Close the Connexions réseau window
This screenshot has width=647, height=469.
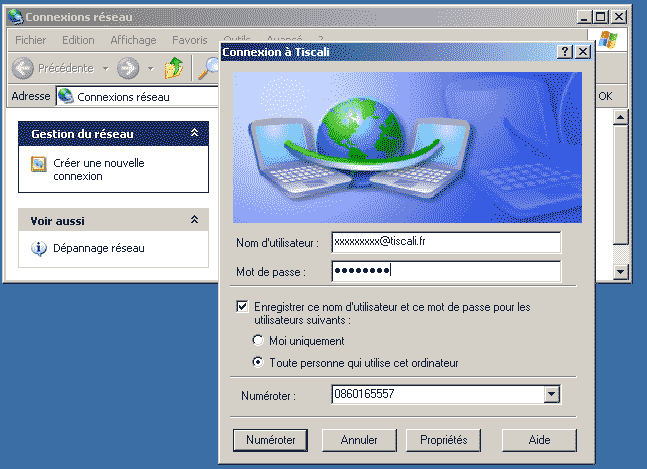click(619, 17)
